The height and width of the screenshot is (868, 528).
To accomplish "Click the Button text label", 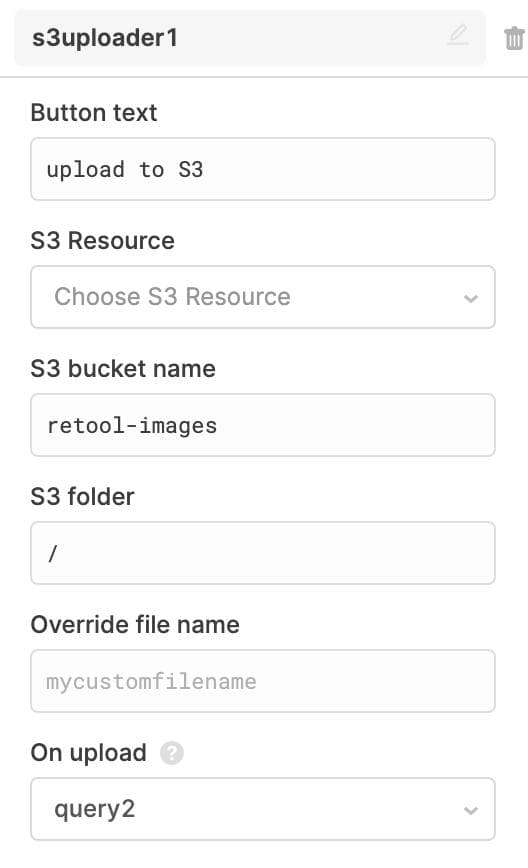I will pos(94,113).
